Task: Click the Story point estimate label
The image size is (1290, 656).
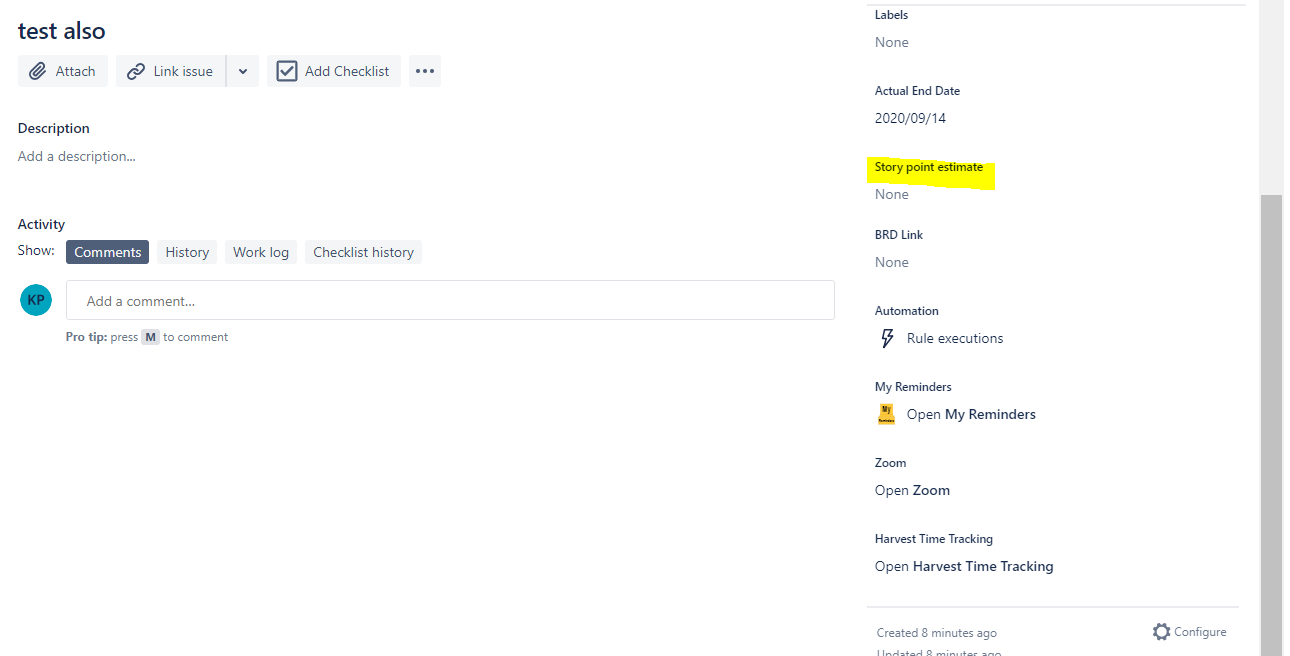Action: (929, 167)
